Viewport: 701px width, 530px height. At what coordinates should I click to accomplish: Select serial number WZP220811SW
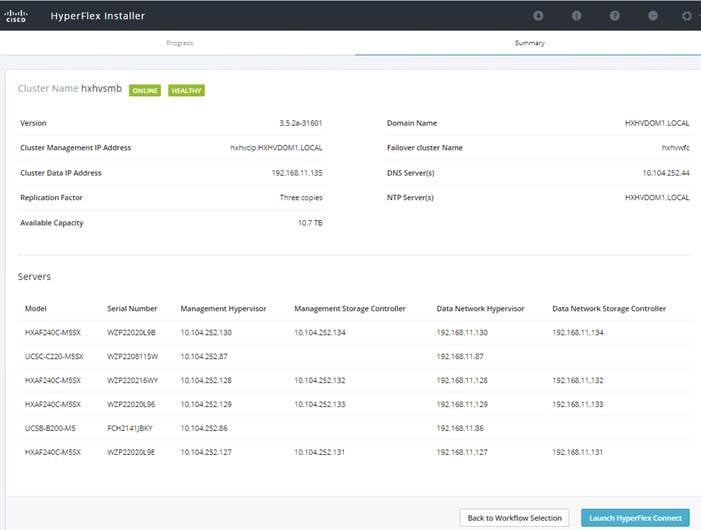click(x=132, y=357)
